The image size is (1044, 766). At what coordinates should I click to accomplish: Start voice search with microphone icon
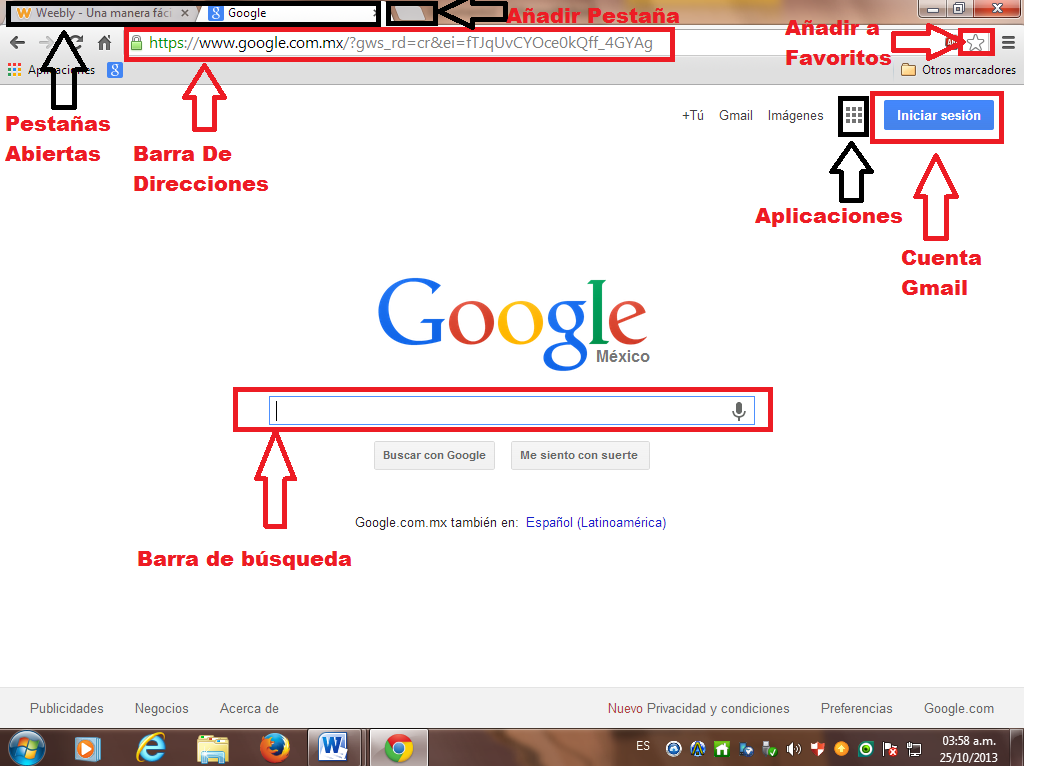(x=738, y=411)
